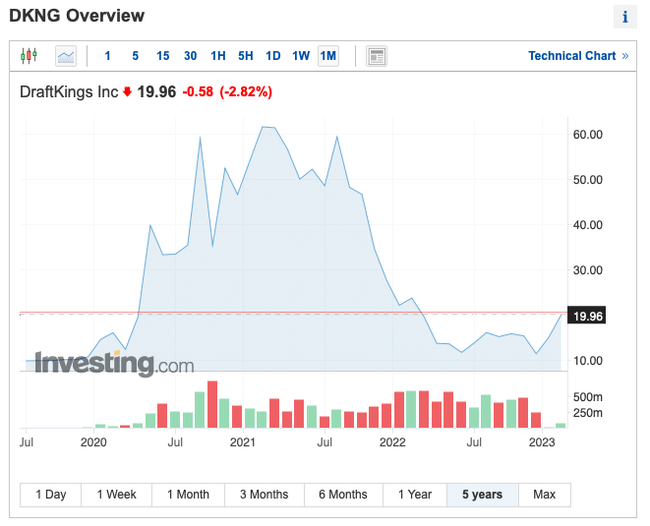Select the highlighted 1M interval
Viewport: 650px width, 526px height.
tap(328, 56)
